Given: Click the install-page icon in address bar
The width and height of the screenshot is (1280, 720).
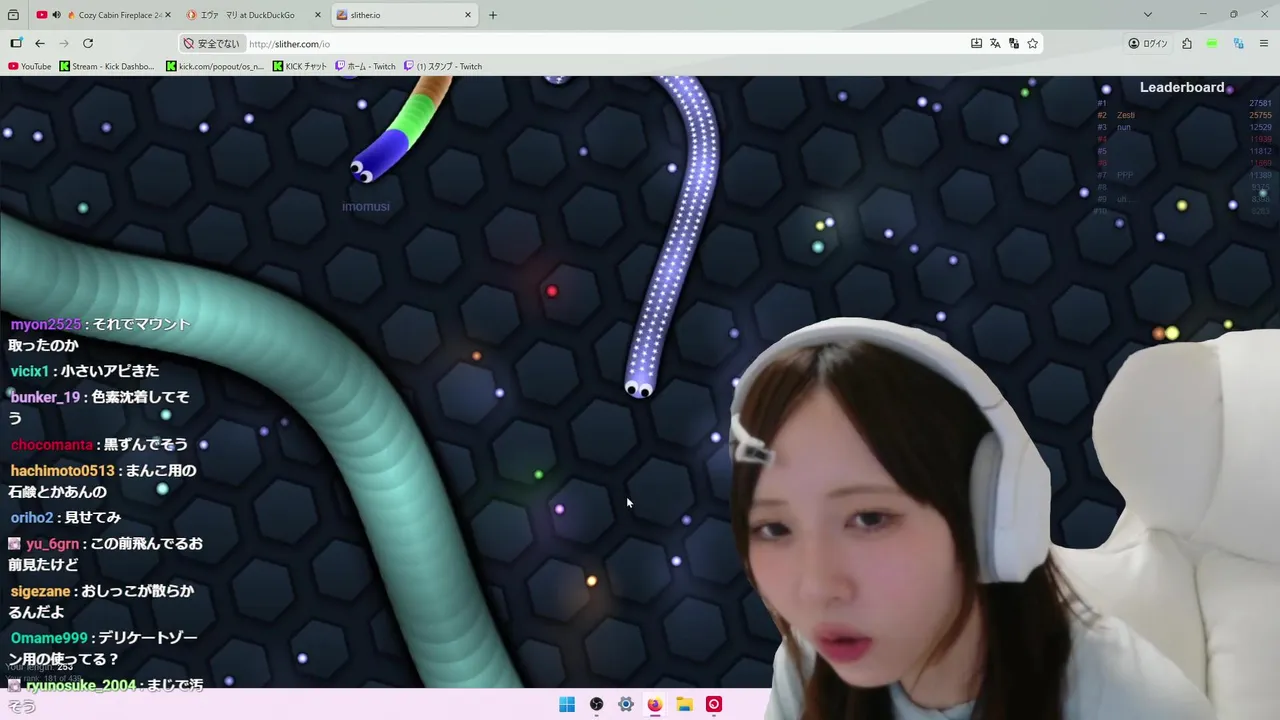Looking at the screenshot, I should click(x=976, y=43).
